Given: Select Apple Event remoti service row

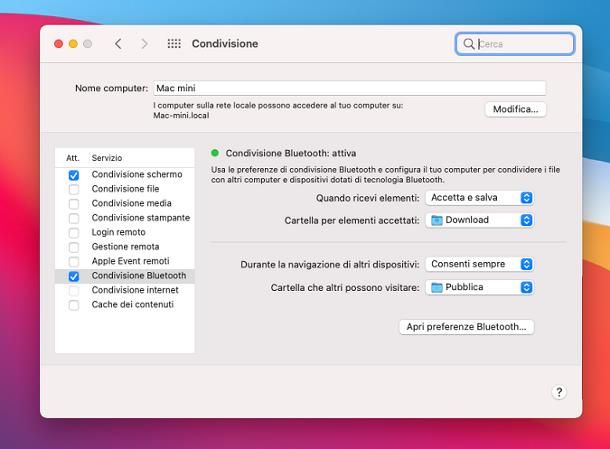Looking at the screenshot, I should 124,261.
